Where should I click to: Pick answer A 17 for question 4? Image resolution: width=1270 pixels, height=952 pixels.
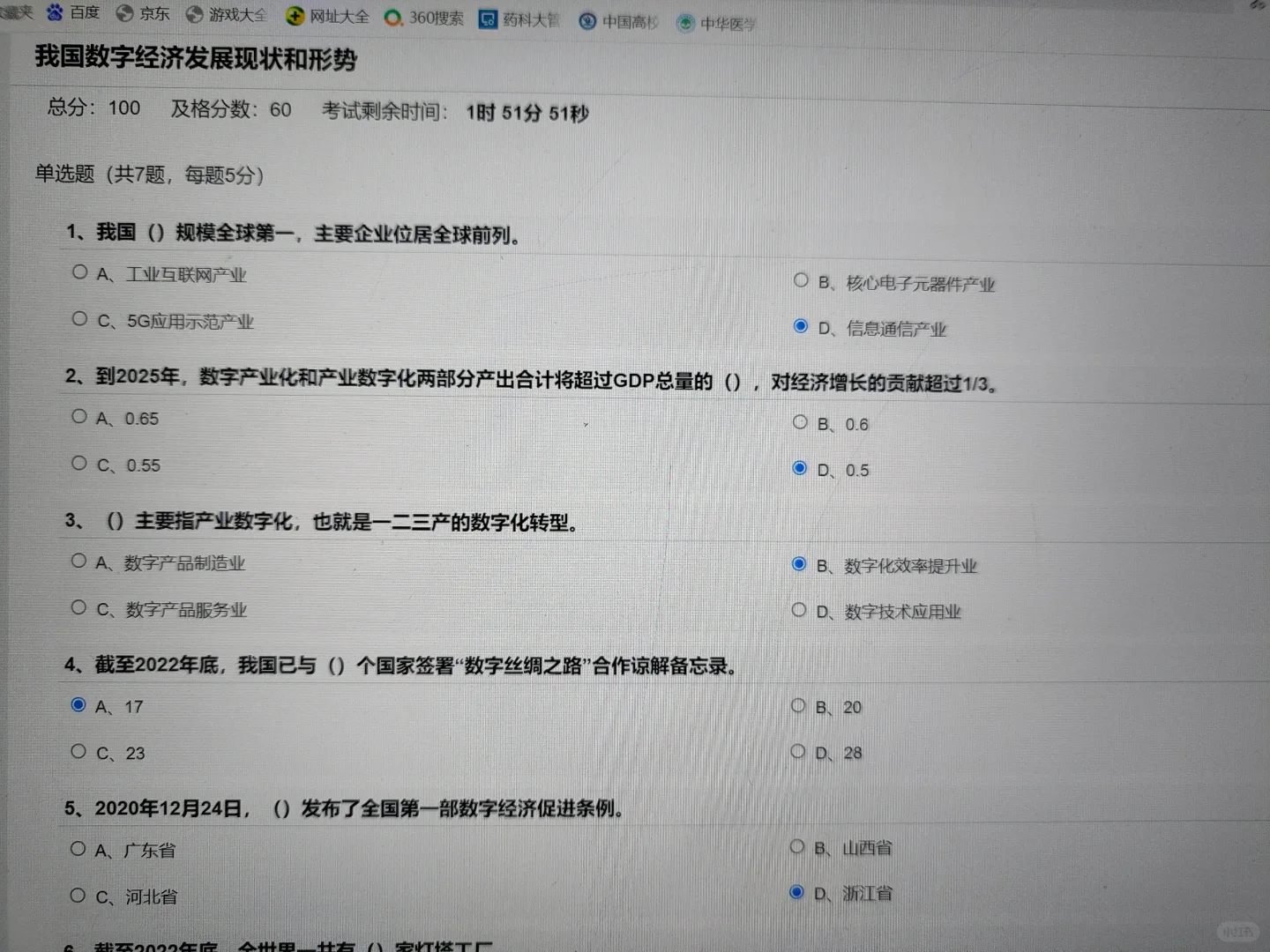pyautogui.click(x=78, y=704)
